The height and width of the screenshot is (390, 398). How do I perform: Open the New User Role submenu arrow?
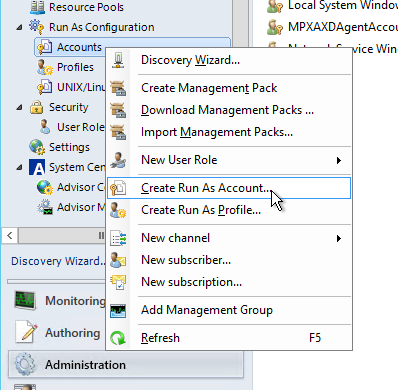point(339,160)
